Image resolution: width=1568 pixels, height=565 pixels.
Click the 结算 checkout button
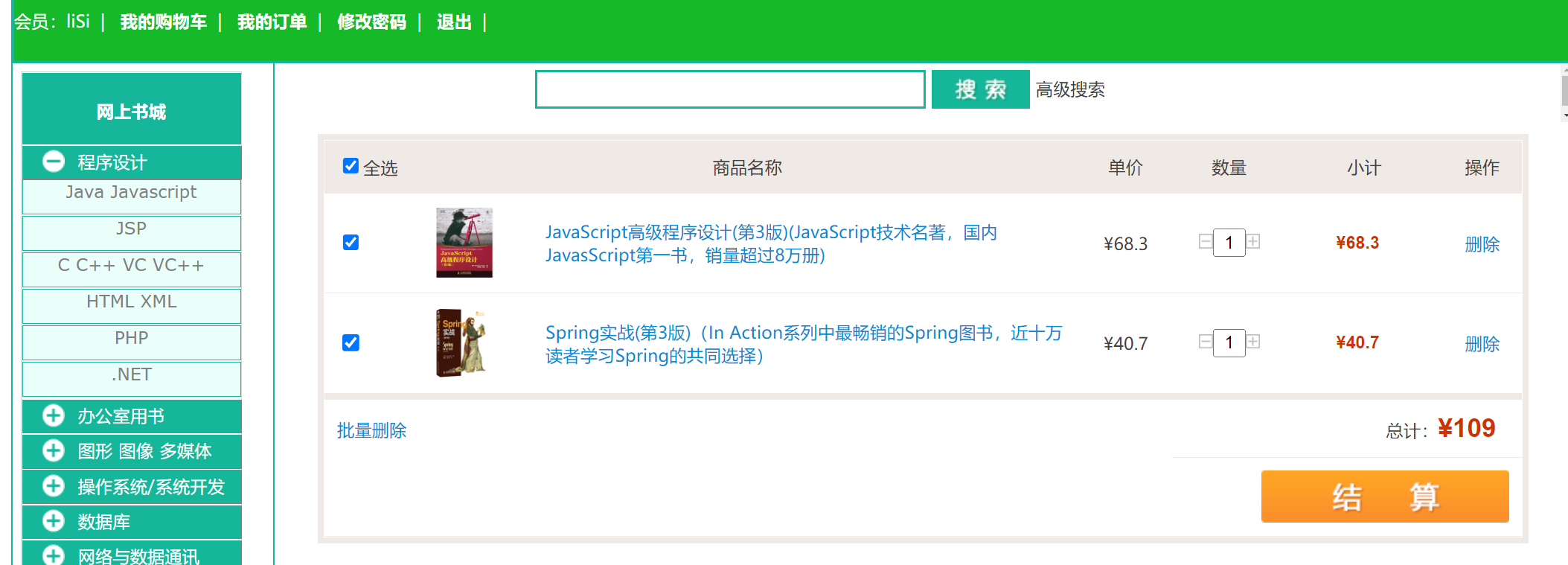tap(1385, 497)
